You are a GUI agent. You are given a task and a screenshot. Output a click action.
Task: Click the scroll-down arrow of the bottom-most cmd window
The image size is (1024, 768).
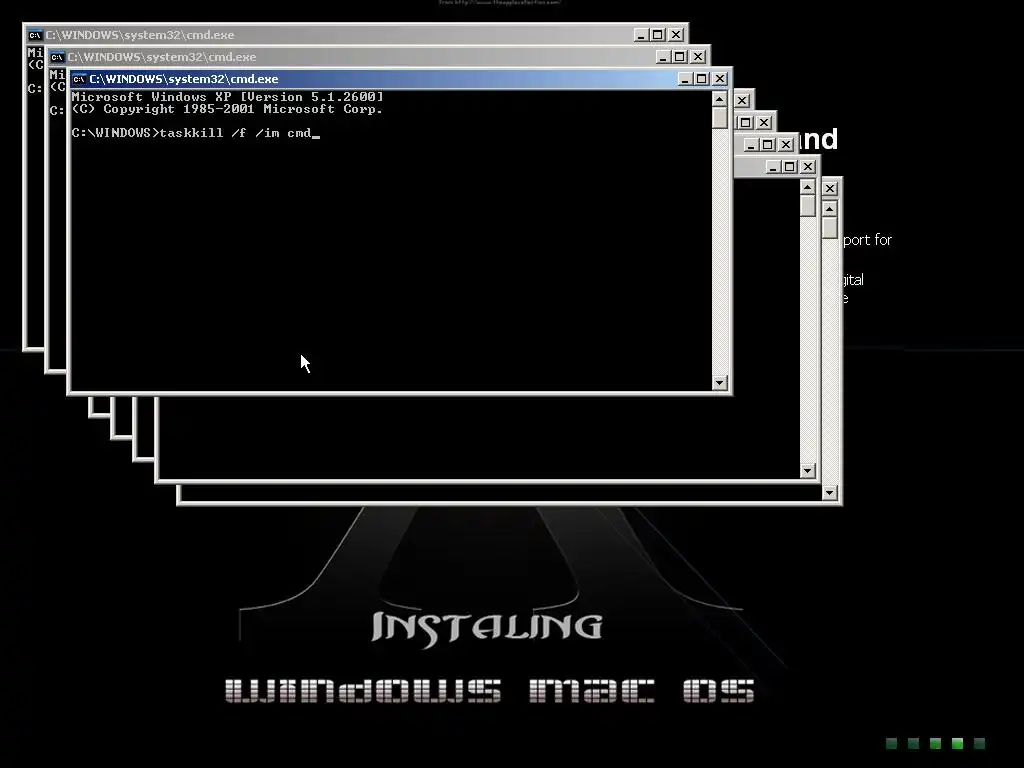coord(829,493)
